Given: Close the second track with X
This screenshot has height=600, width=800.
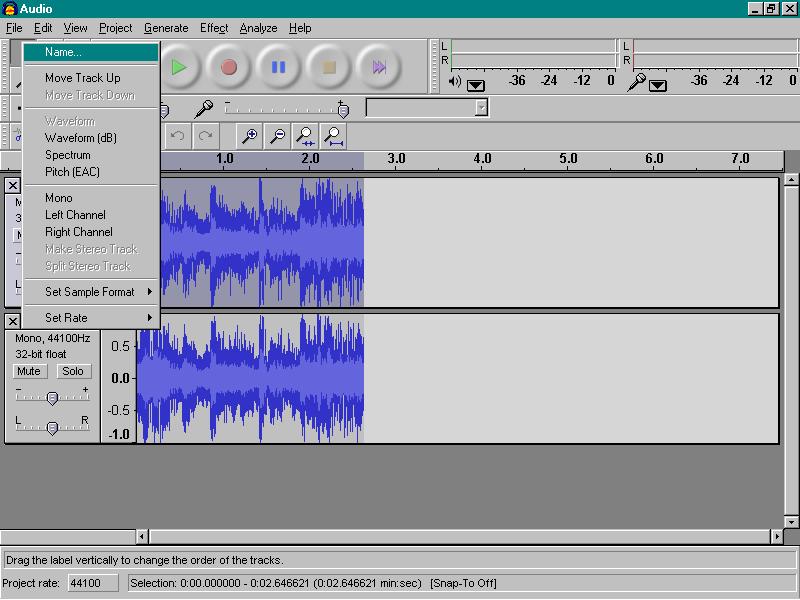Looking at the screenshot, I should tap(13, 321).
